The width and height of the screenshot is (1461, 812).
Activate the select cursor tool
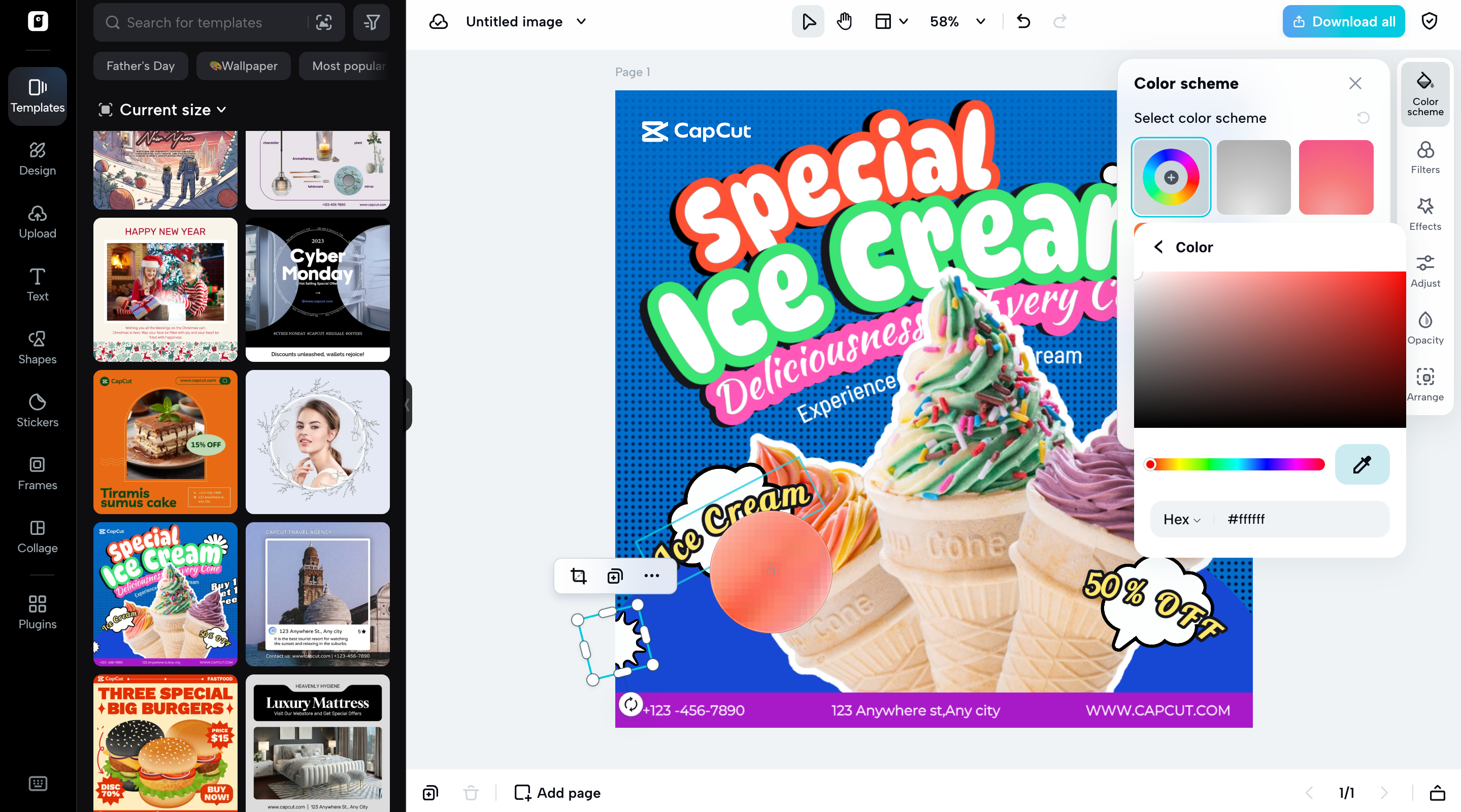808,21
